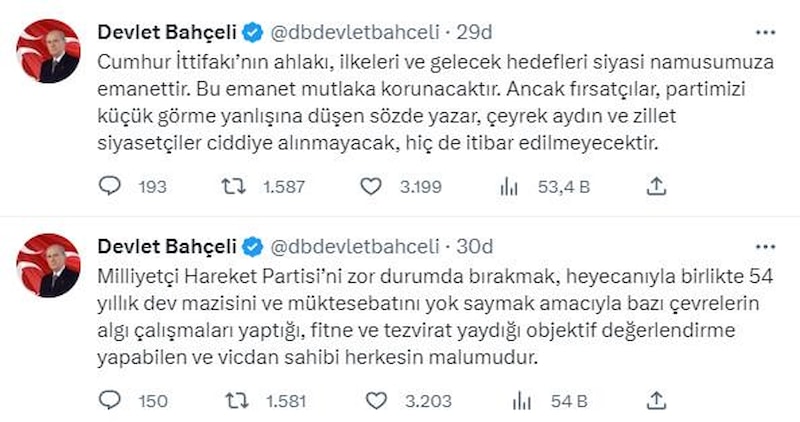The height and width of the screenshot is (422, 800).
Task: Share the first tweet about Cumhur İttifakı
Action: (657, 185)
